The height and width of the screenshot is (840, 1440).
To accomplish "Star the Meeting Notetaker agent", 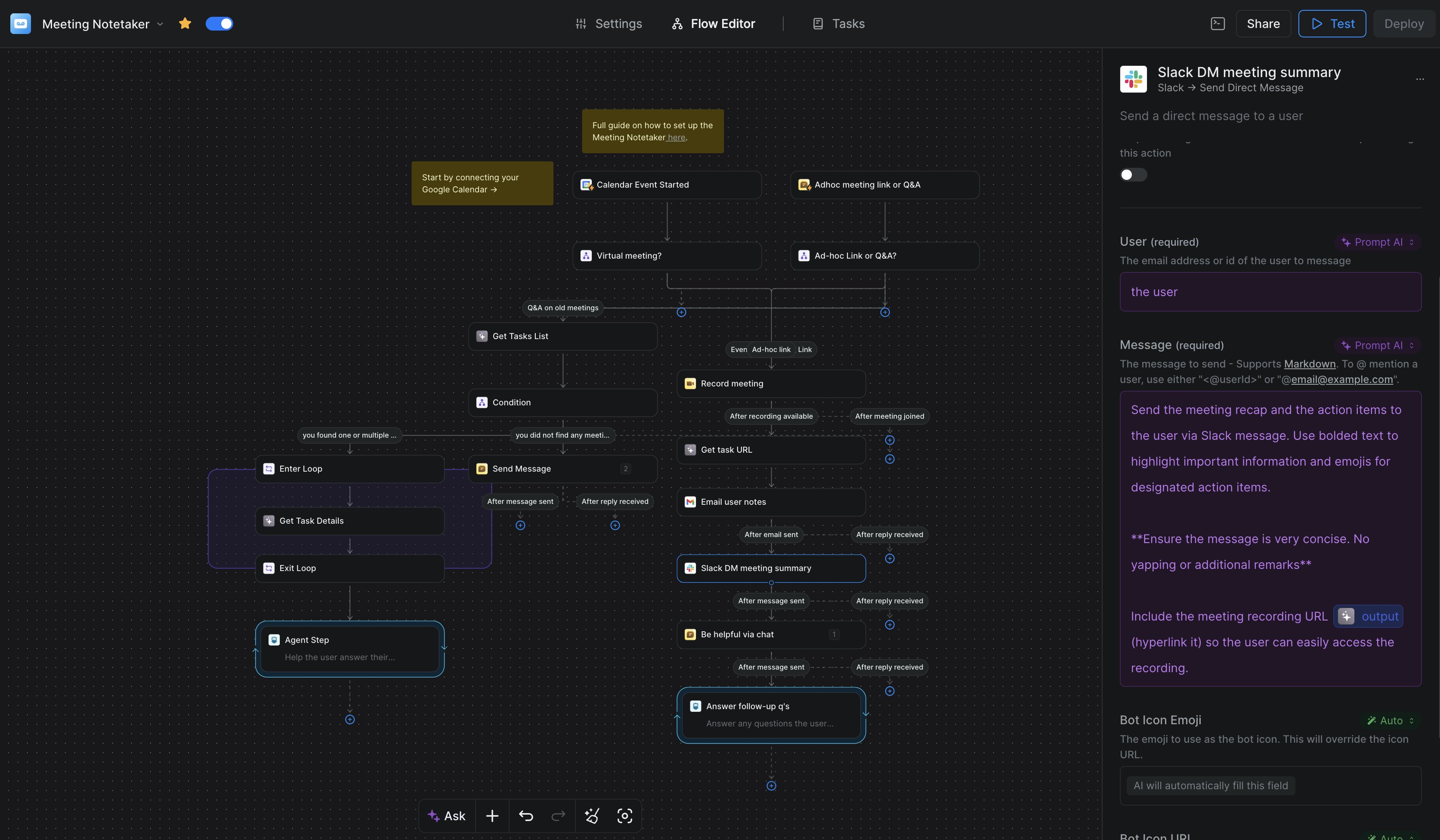I will point(185,23).
